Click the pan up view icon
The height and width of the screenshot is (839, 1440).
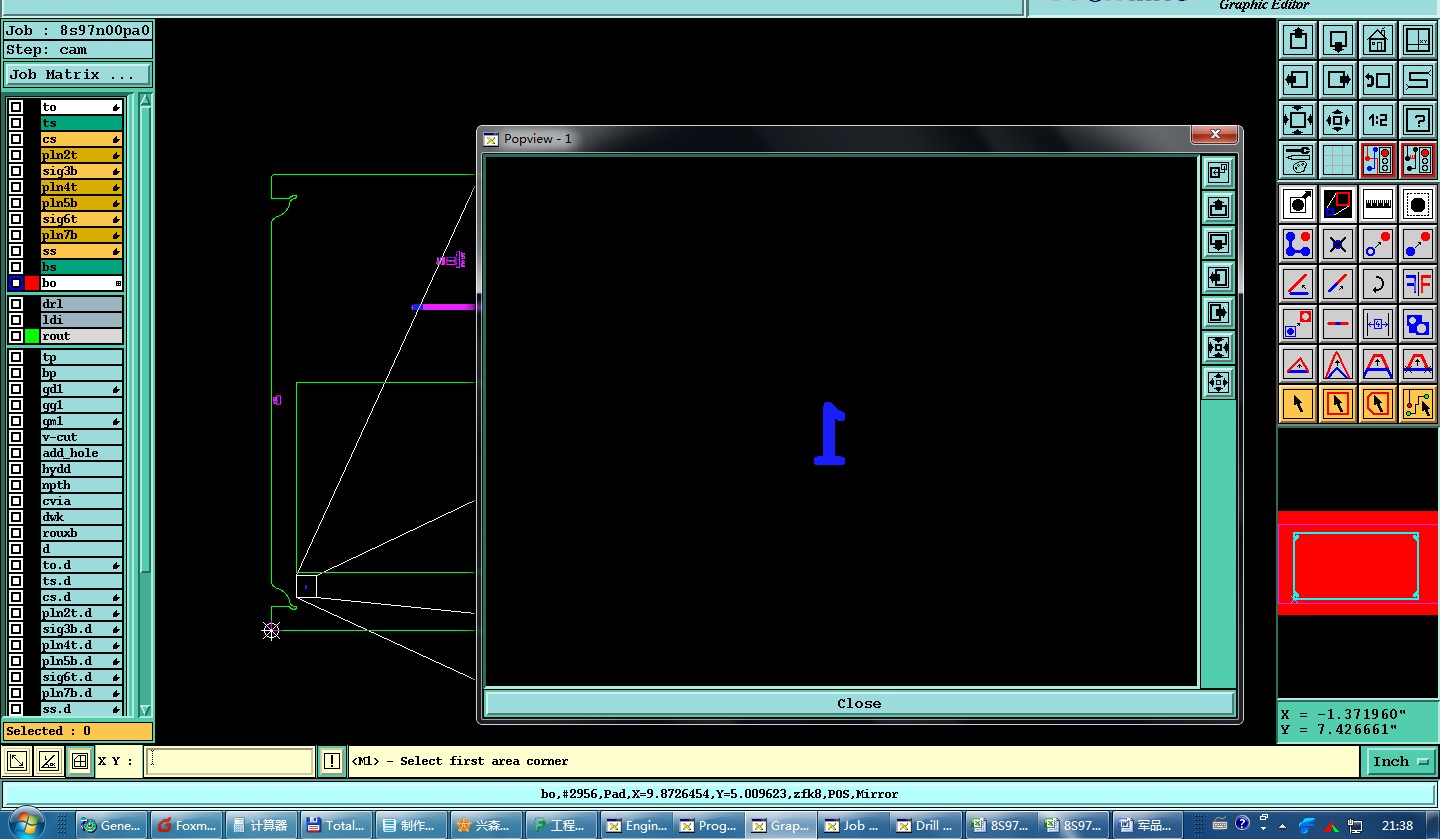[x=1298, y=40]
